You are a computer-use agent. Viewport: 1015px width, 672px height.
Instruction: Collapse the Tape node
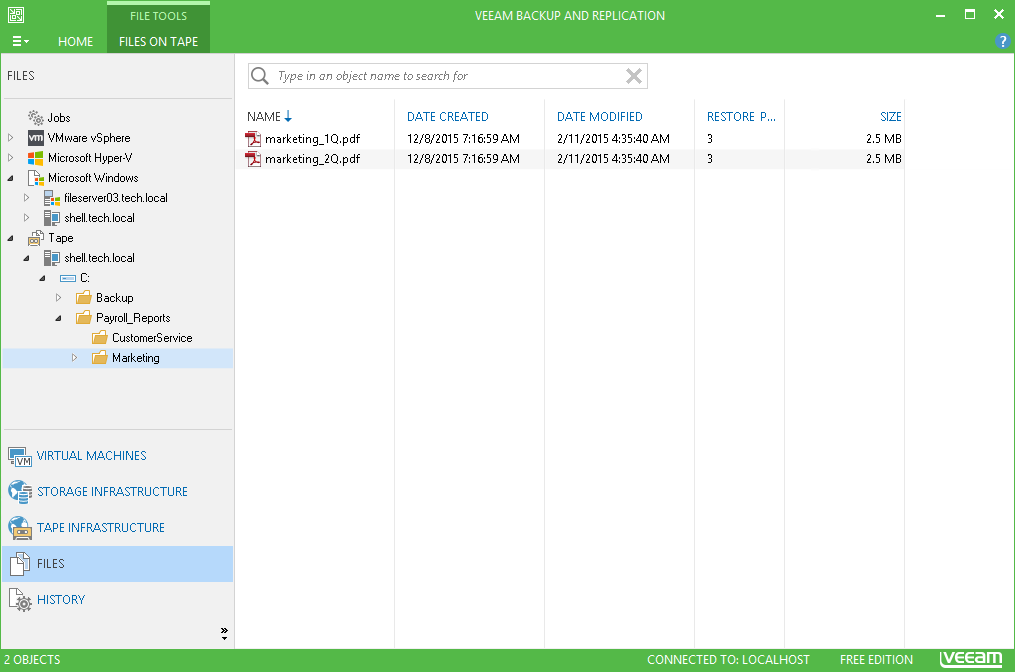[10, 238]
